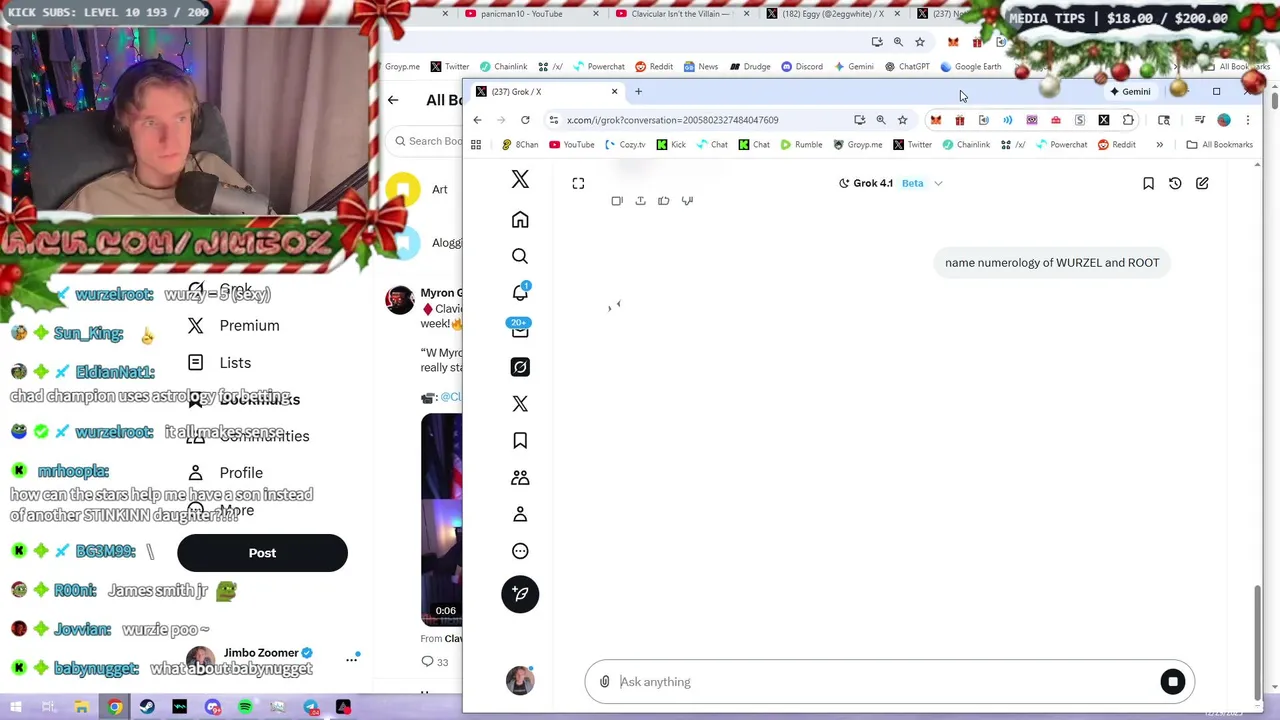Open Notifications bell icon

tap(520, 292)
